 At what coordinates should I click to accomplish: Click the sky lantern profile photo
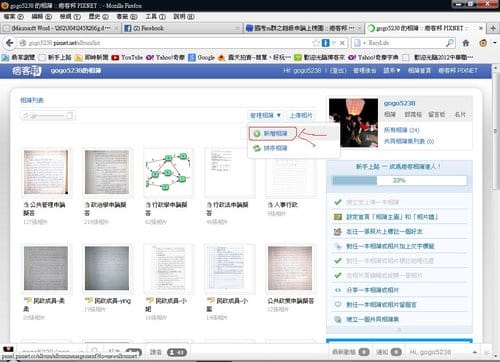tap(353, 123)
